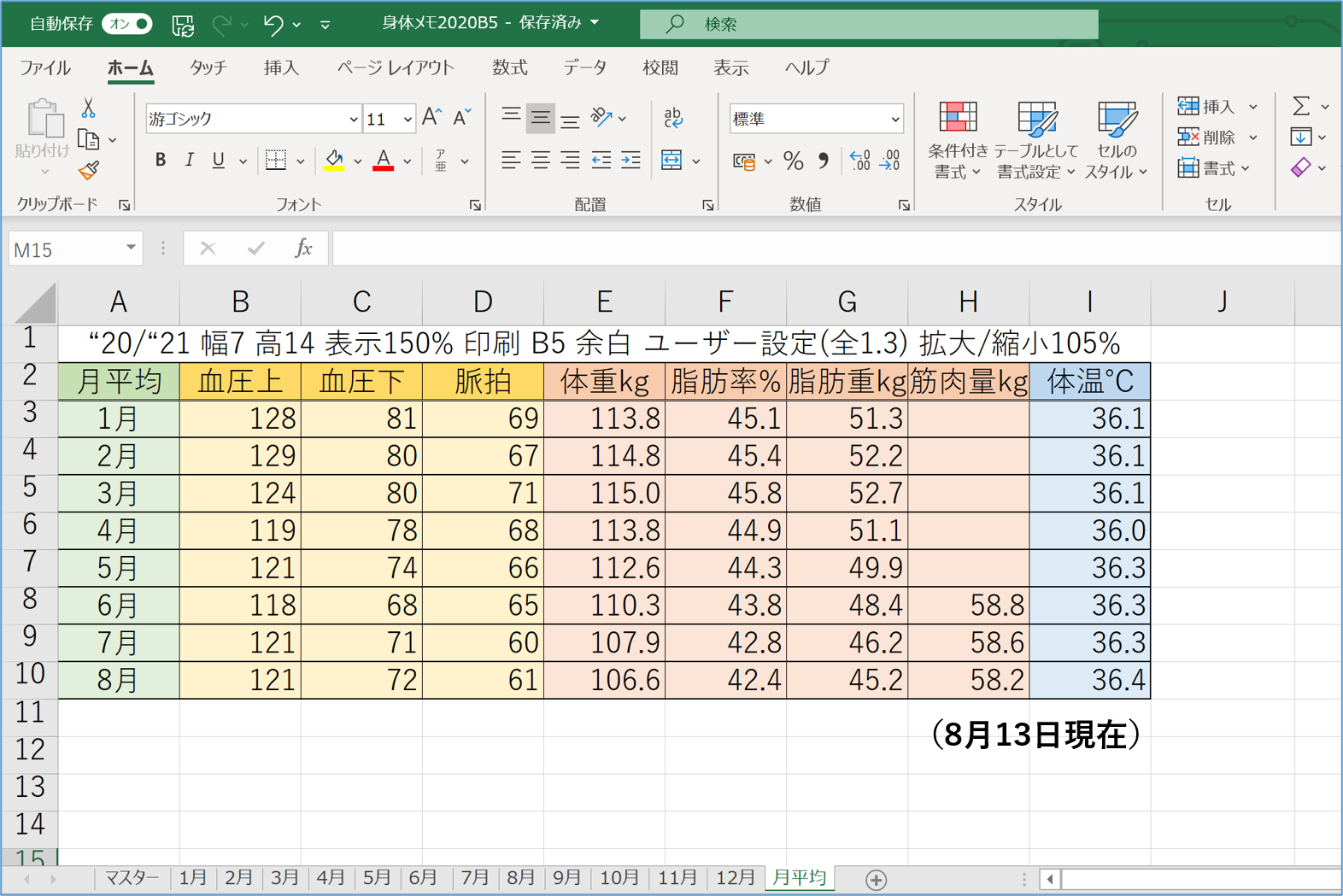Click the Undo arrow icon
1343x896 pixels.
(273, 25)
